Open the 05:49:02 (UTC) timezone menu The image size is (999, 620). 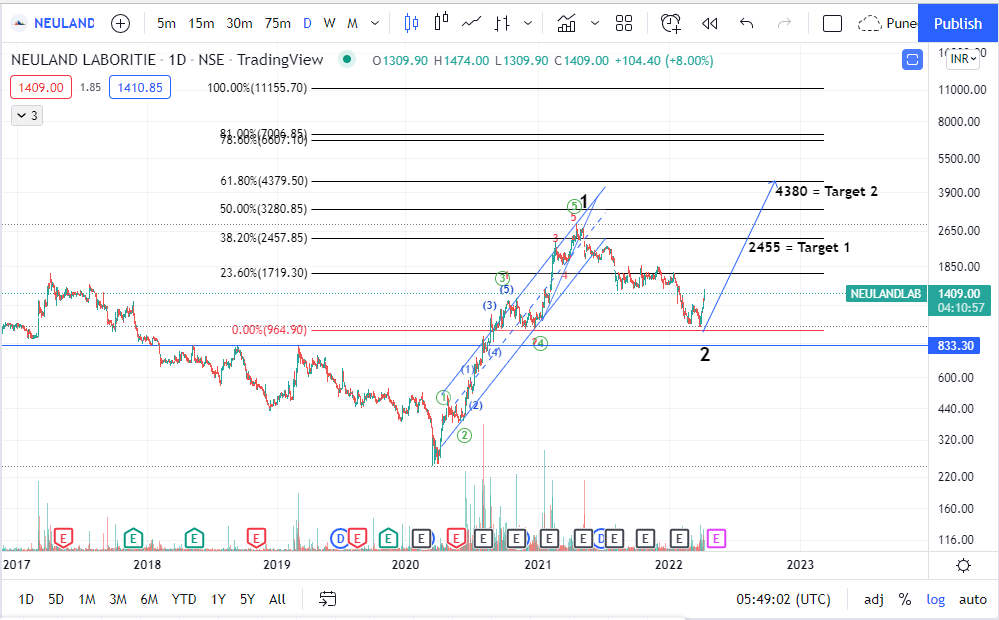point(783,599)
